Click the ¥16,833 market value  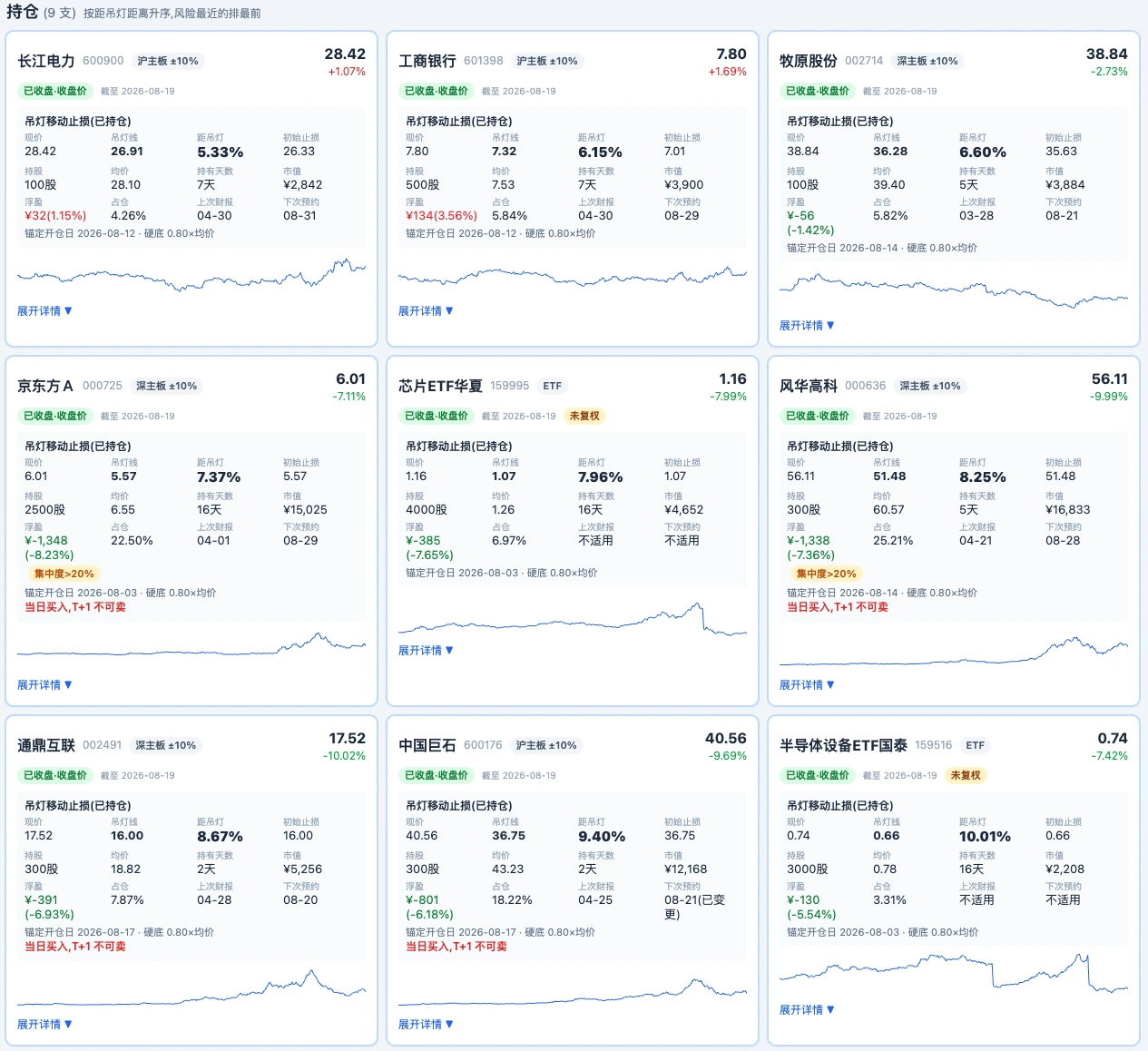pyautogui.click(x=1067, y=510)
